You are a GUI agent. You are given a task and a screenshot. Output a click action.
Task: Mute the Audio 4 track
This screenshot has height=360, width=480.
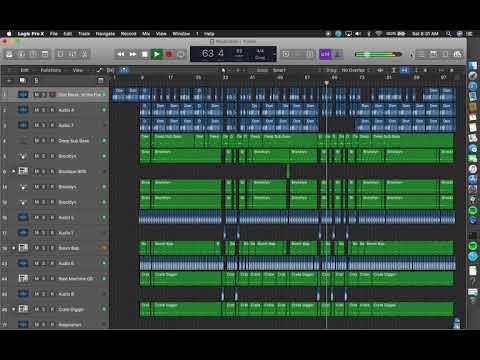[x=37, y=110]
